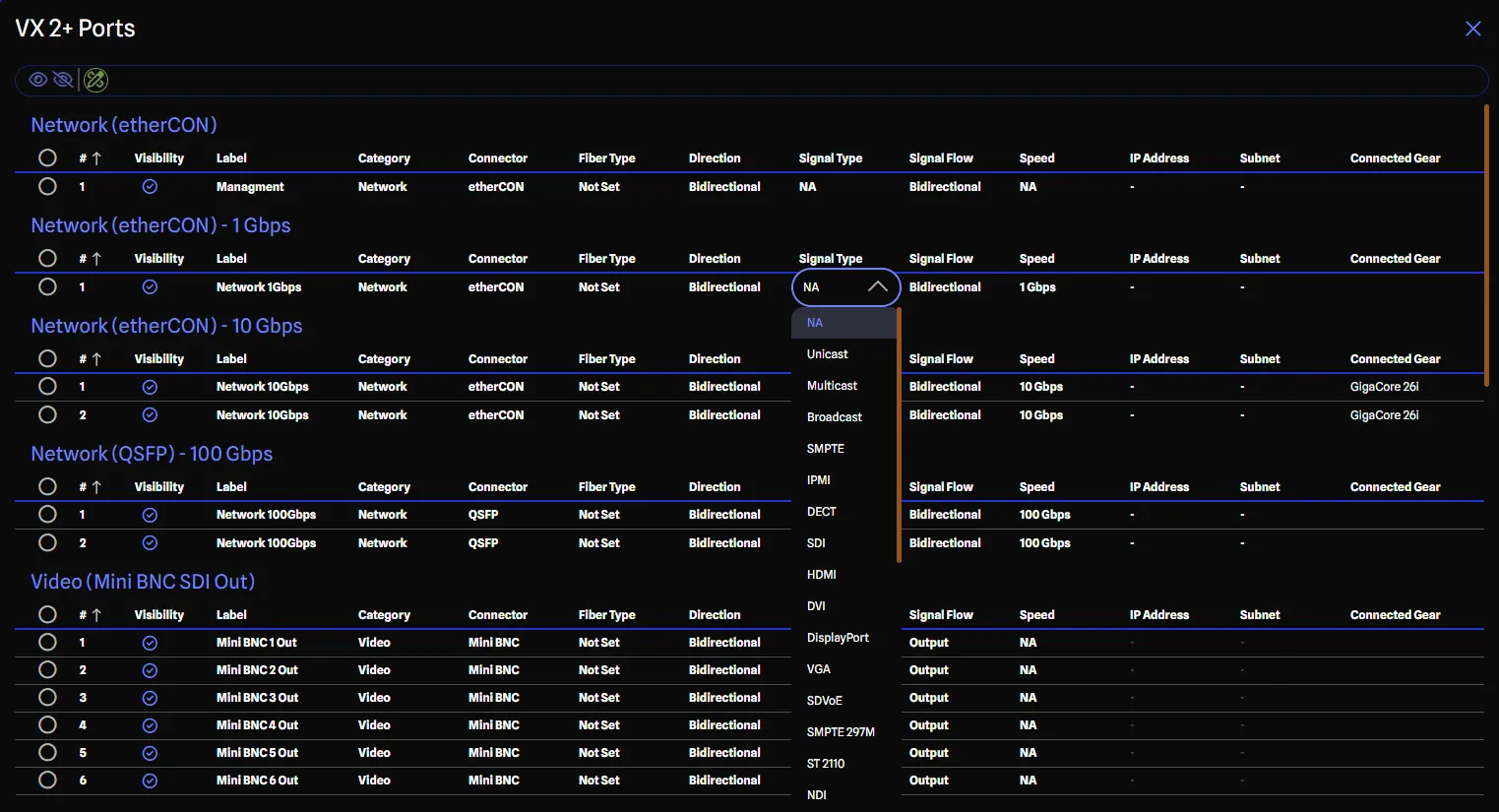Click the hide (crossed-eye) icon in toolbar
Screen dimensions: 1499x812
[63, 80]
